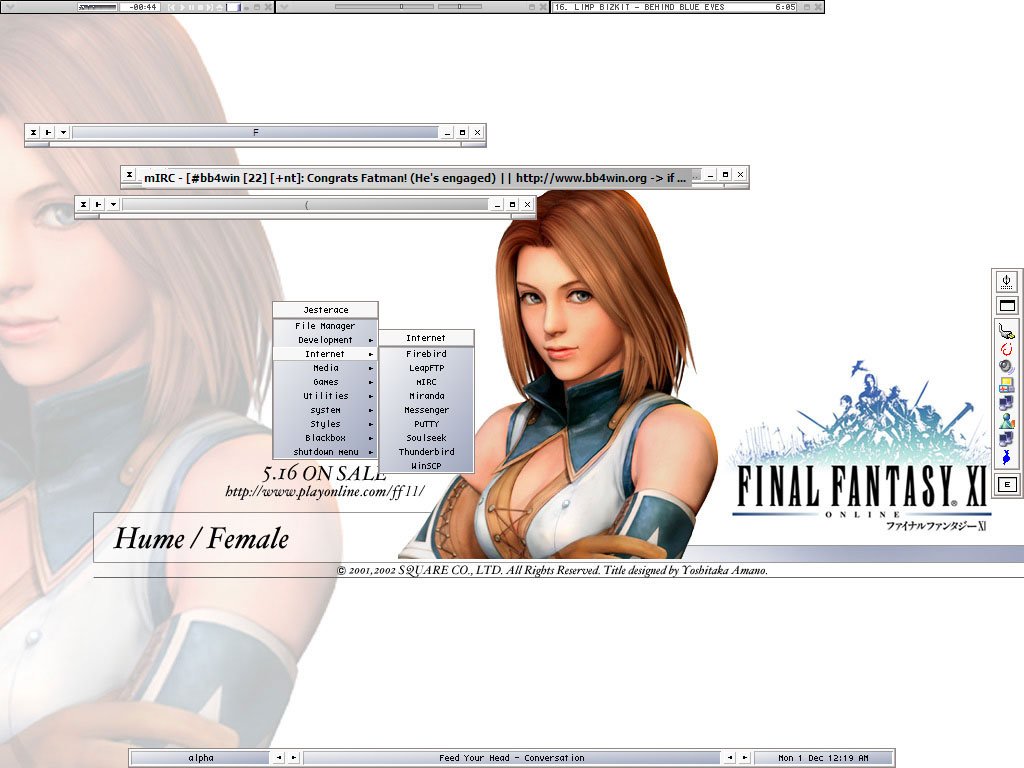Viewport: 1024px width, 768px height.
Task: Select the highlighted Internet entry in Jesterace menu
Action: [x=325, y=354]
